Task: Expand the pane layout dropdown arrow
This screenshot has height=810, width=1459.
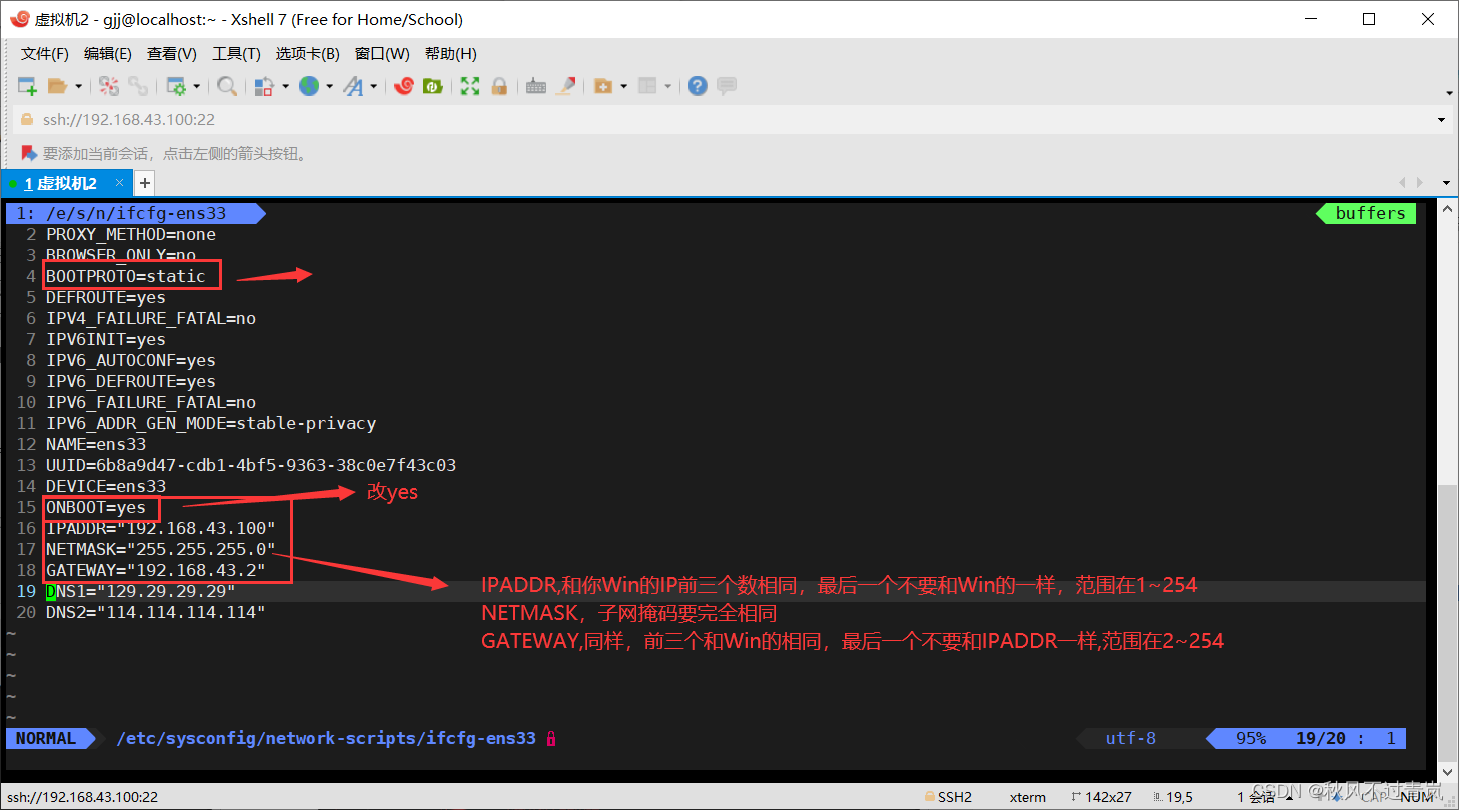Action: tap(667, 86)
